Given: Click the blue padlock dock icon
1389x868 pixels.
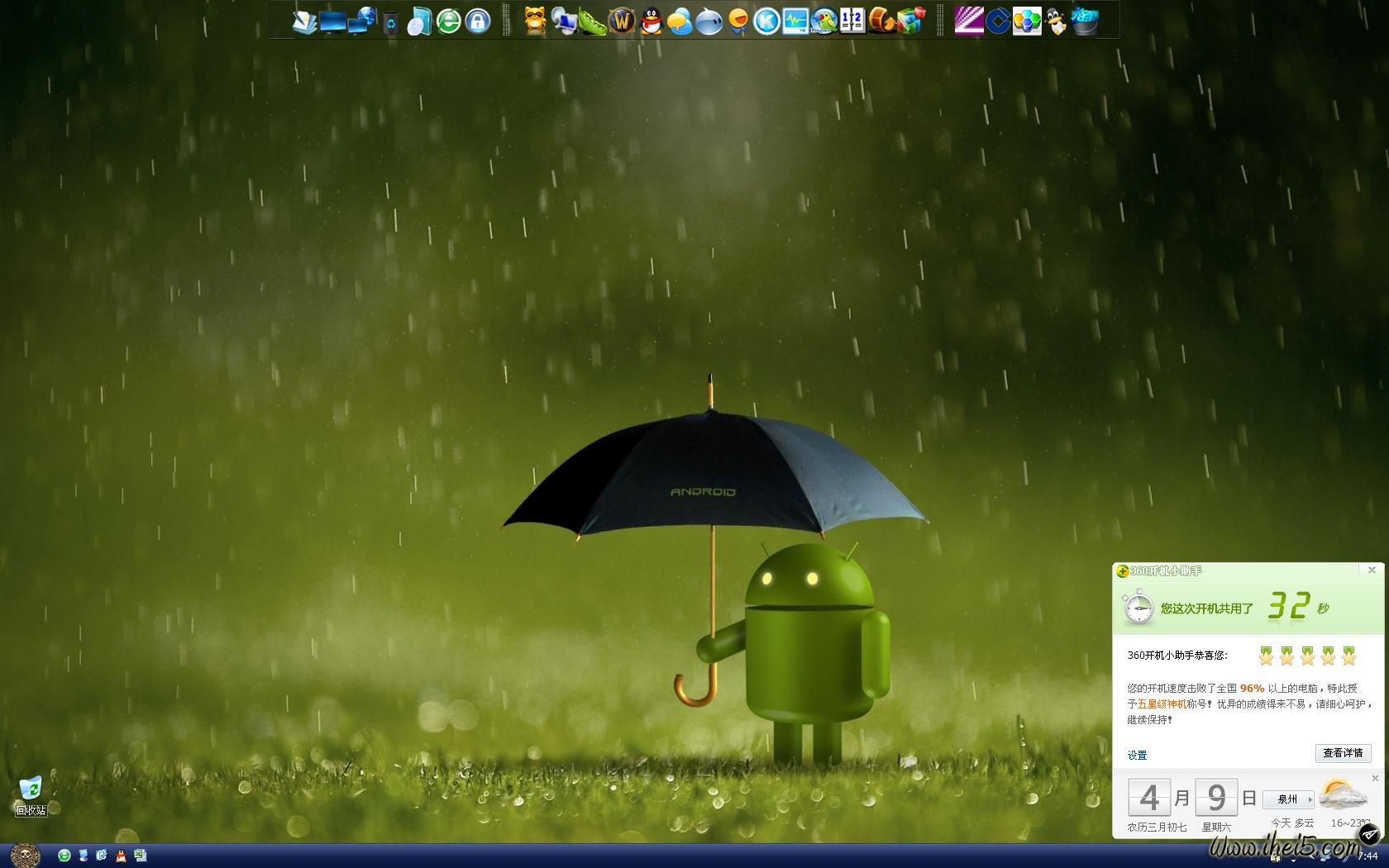Looking at the screenshot, I should click(477, 21).
